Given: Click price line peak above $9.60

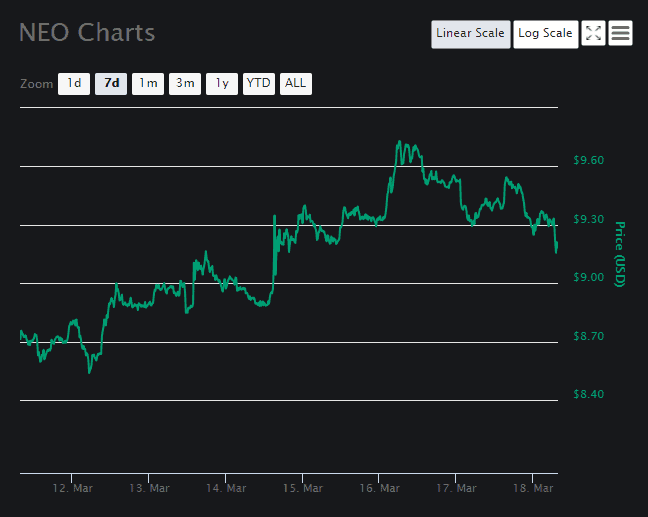Looking at the screenshot, I should [x=399, y=142].
